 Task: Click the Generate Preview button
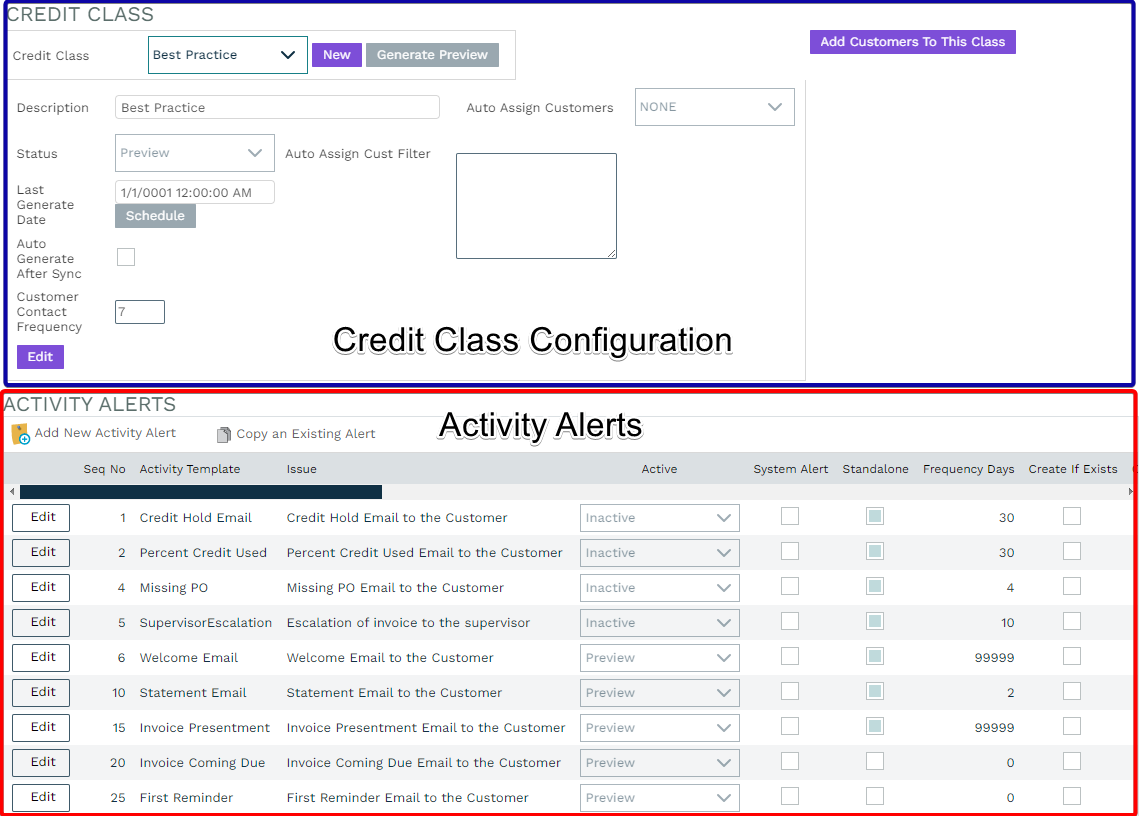[x=432, y=55]
